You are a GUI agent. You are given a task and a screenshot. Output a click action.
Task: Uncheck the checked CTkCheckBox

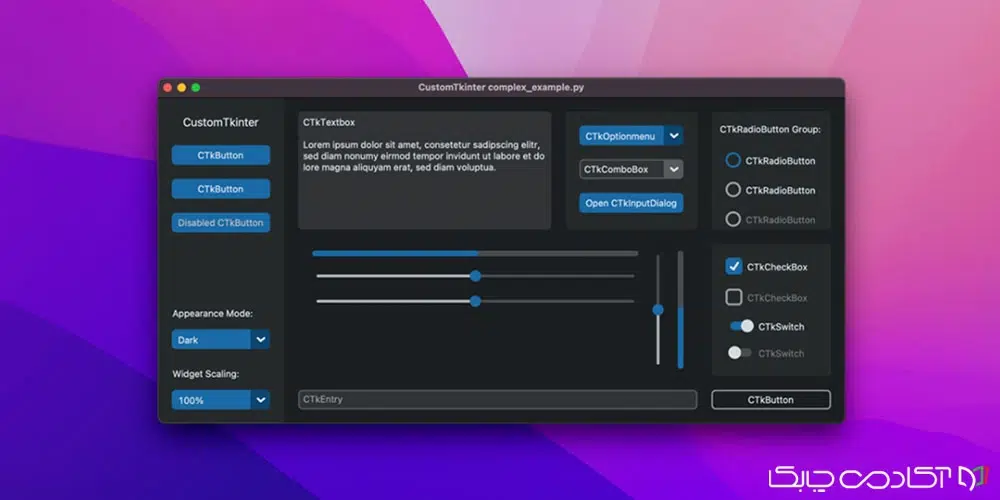(734, 267)
